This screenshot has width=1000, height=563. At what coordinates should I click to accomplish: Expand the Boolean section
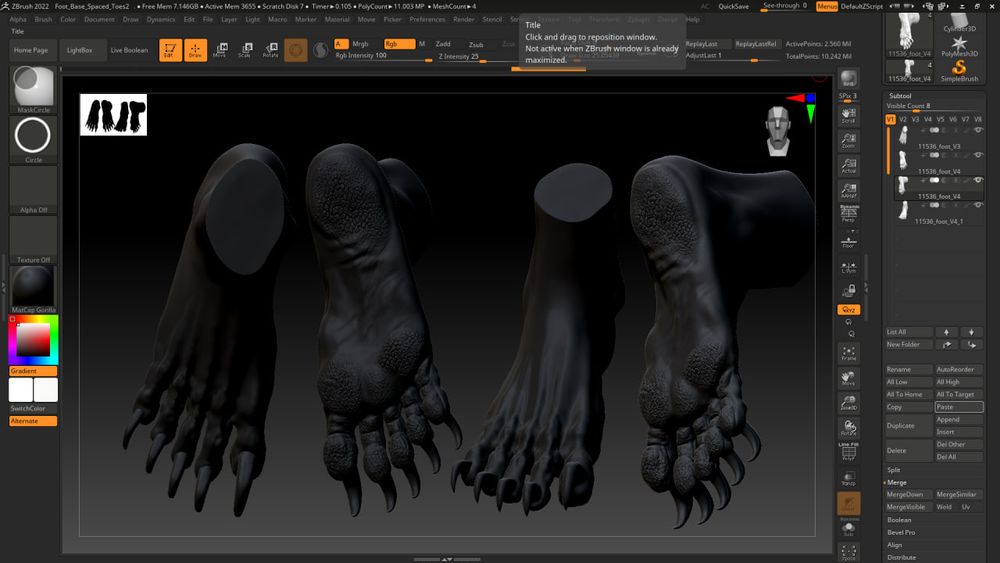(x=899, y=520)
